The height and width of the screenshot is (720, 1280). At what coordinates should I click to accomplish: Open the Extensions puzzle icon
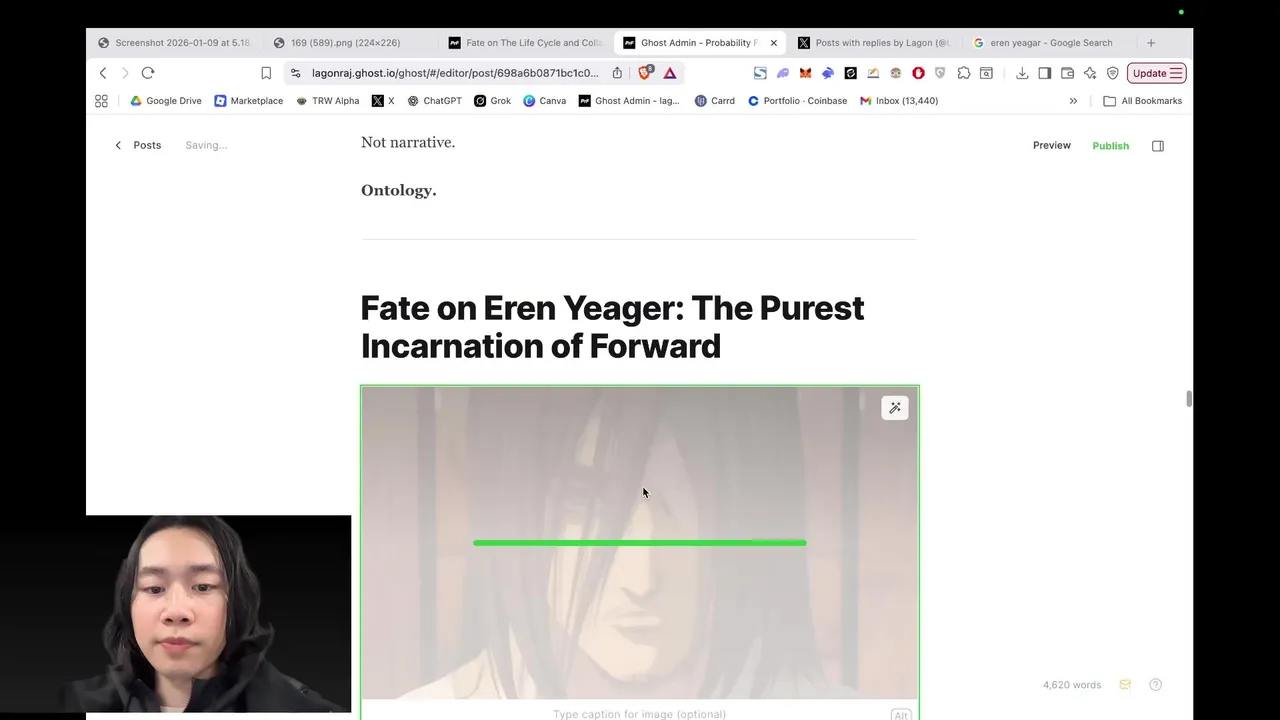pyautogui.click(x=964, y=73)
